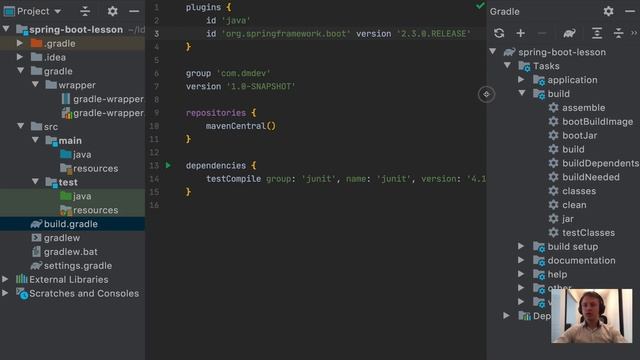Expand the .idea folder
Image resolution: width=640 pixels, height=360 pixels.
20,57
